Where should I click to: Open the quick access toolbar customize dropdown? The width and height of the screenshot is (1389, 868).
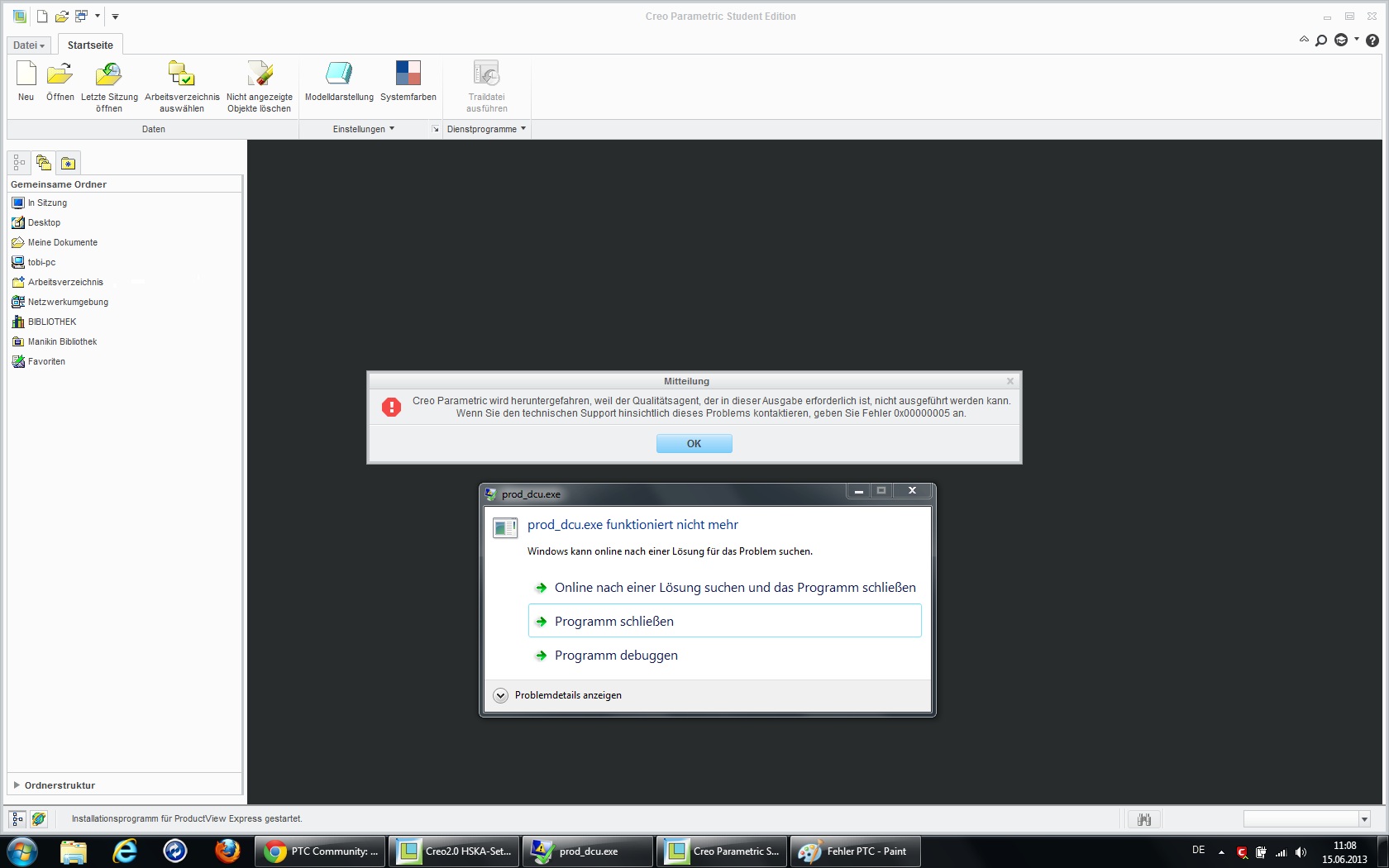(x=115, y=16)
